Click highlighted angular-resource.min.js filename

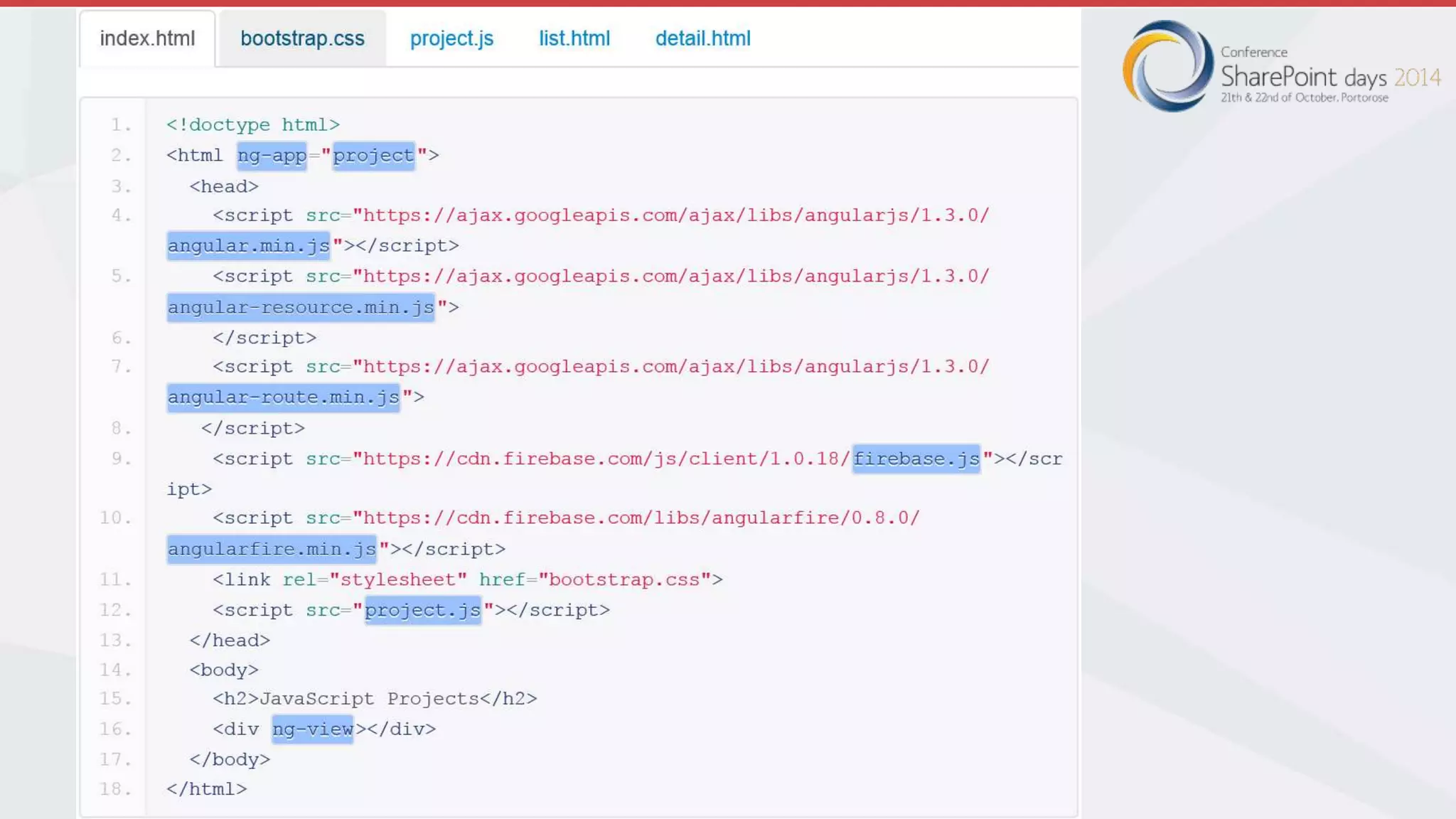tap(301, 308)
